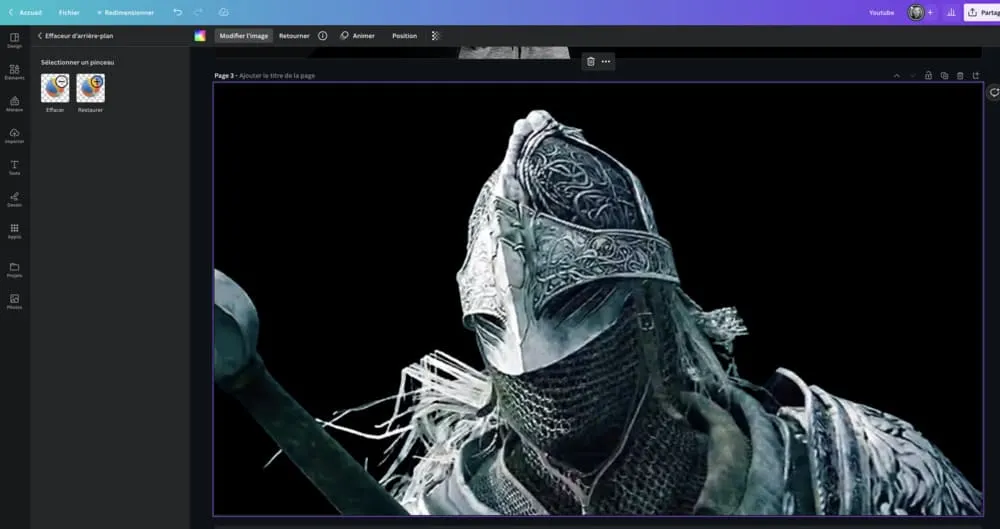
Task: Add collaborator with plus button
Action: (x=930, y=12)
